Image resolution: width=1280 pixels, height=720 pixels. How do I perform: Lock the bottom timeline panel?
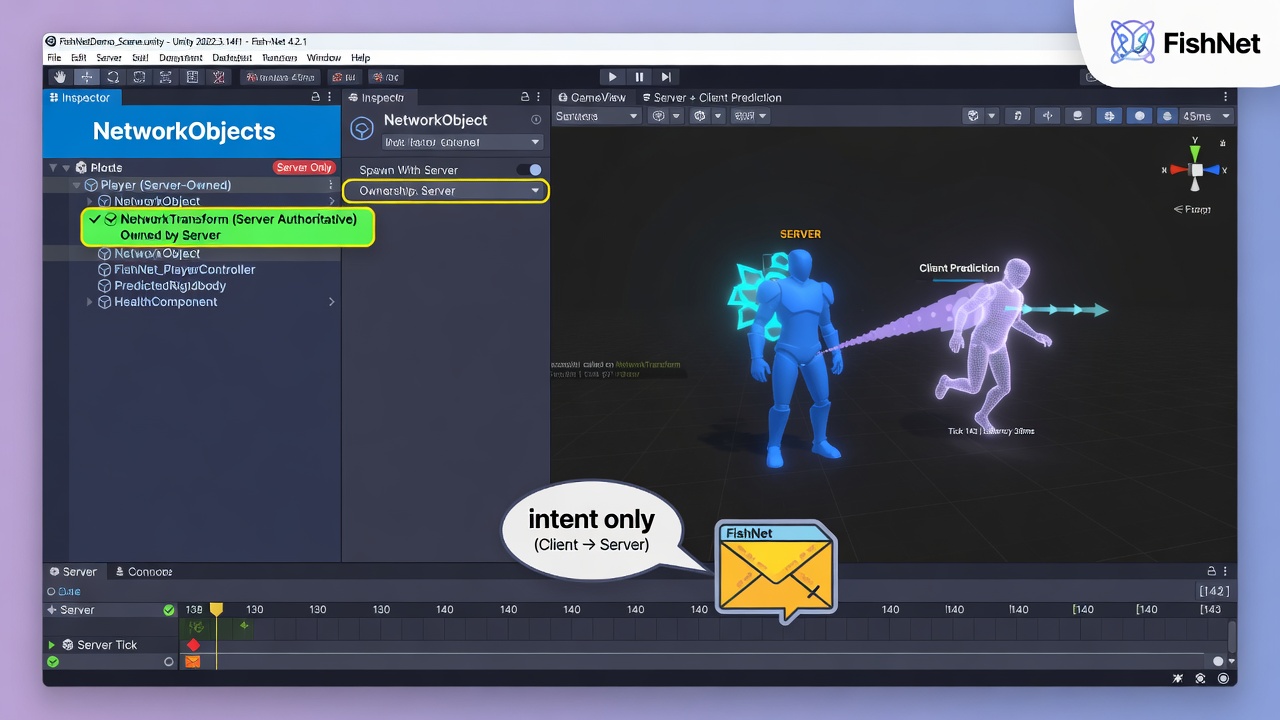coord(1211,572)
